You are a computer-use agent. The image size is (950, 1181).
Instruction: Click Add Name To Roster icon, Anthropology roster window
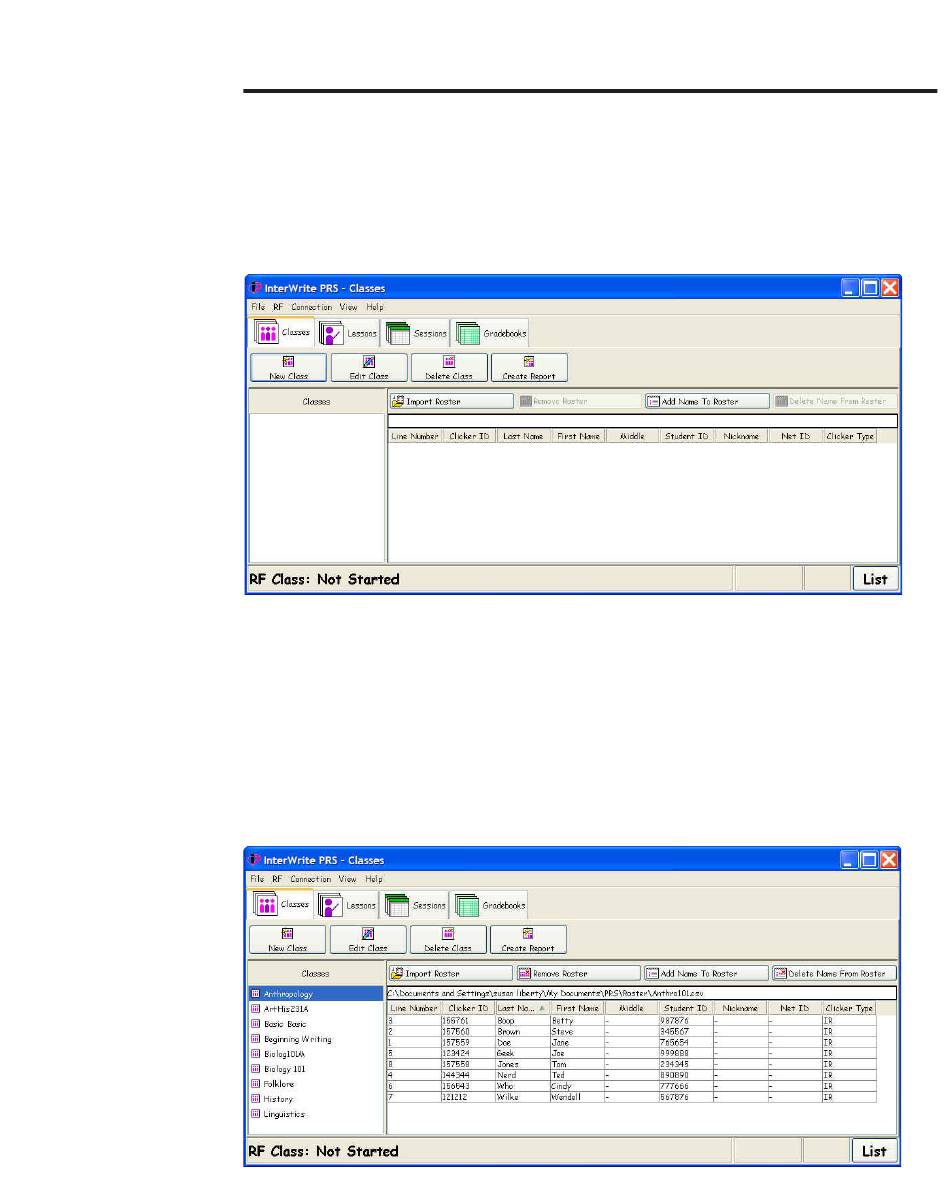[x=652, y=974]
